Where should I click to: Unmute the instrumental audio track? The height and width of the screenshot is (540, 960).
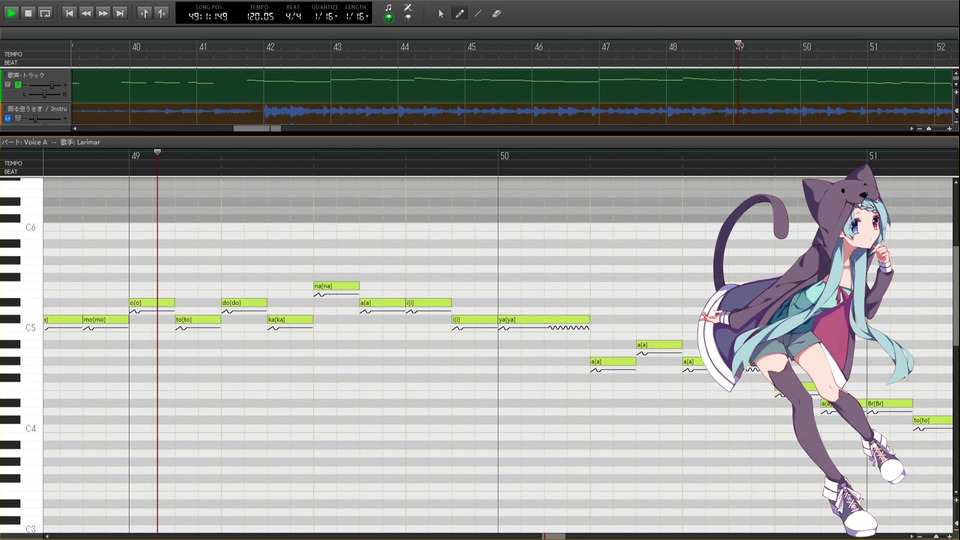click(8, 118)
